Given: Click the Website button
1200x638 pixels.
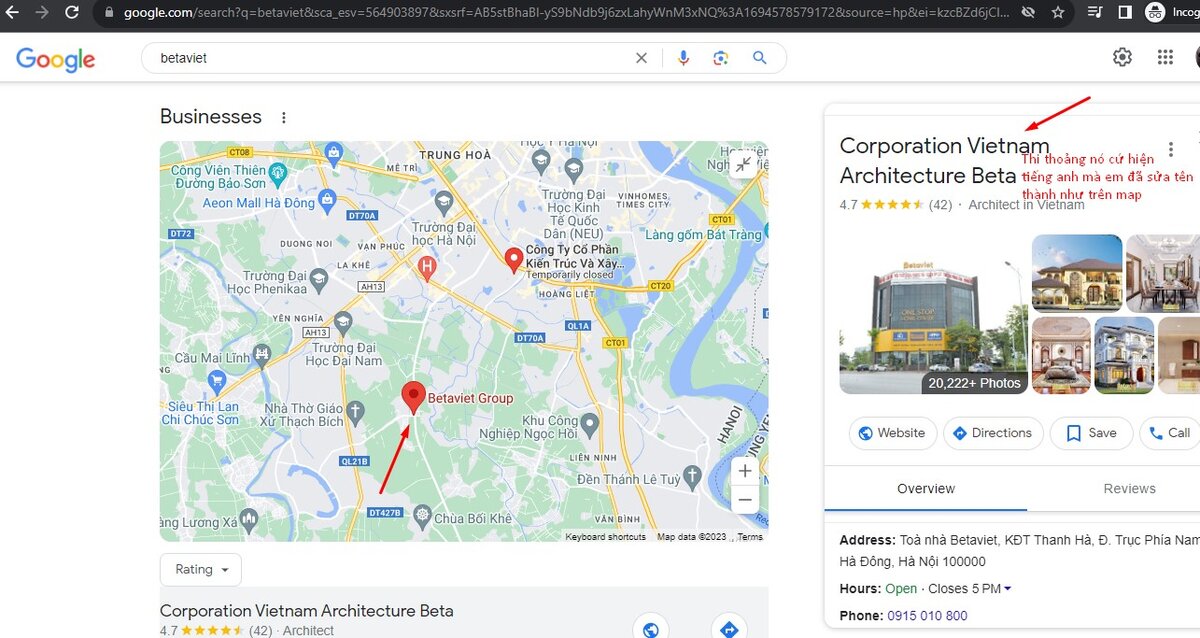Looking at the screenshot, I should pyautogui.click(x=893, y=433).
